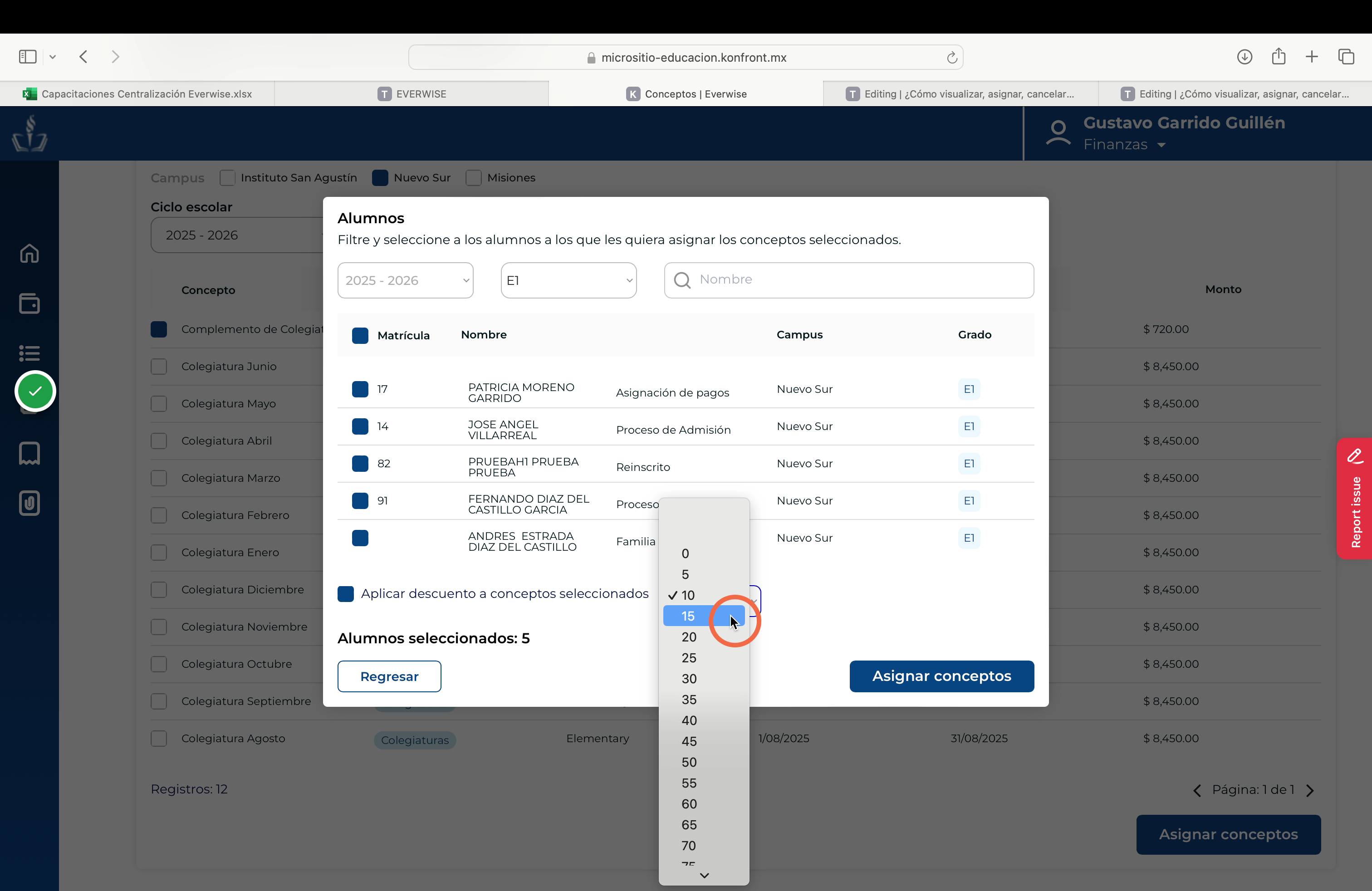Click the home icon in the sidebar

coord(29,254)
